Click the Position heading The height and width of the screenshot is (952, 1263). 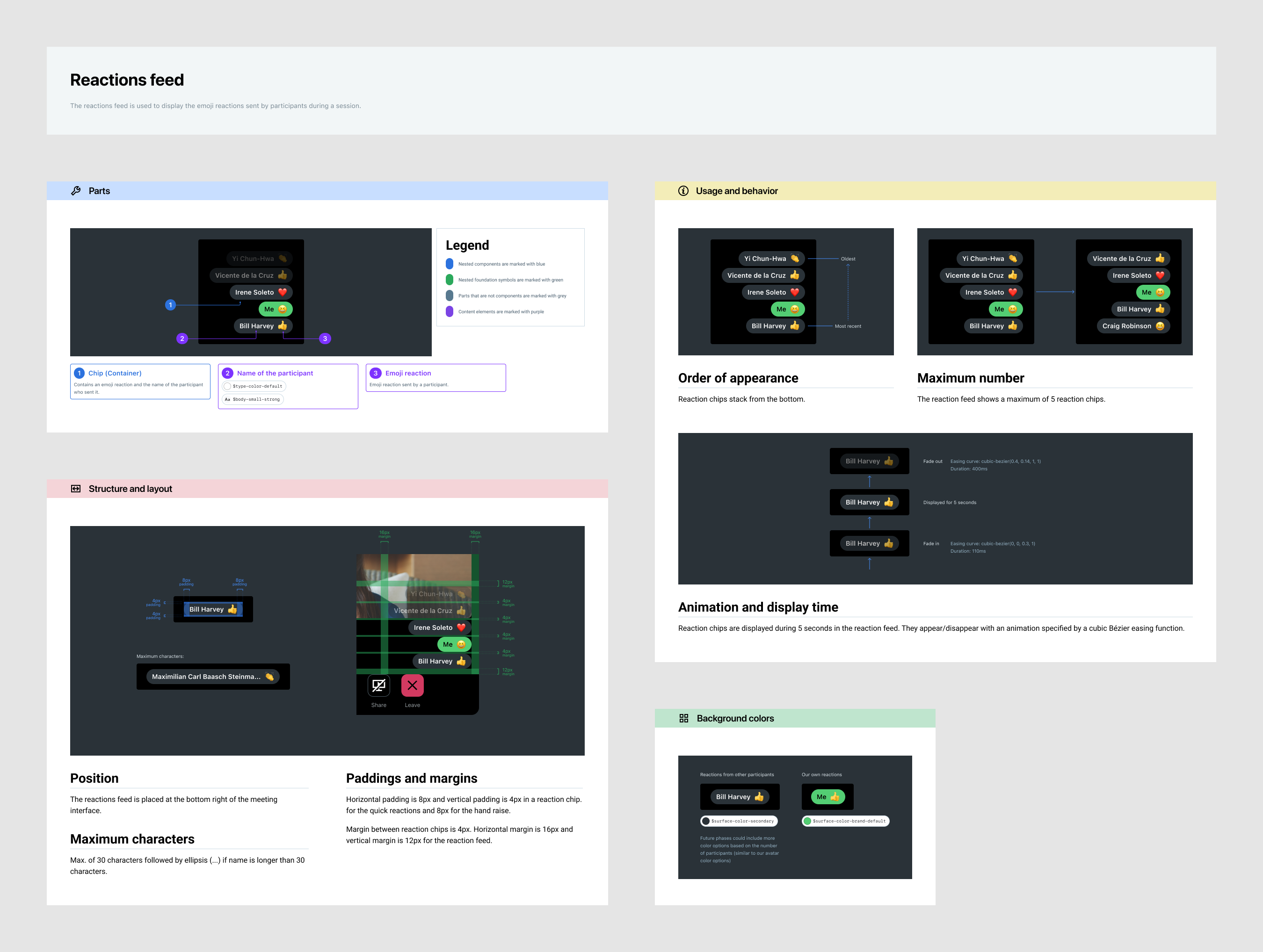tap(94, 779)
